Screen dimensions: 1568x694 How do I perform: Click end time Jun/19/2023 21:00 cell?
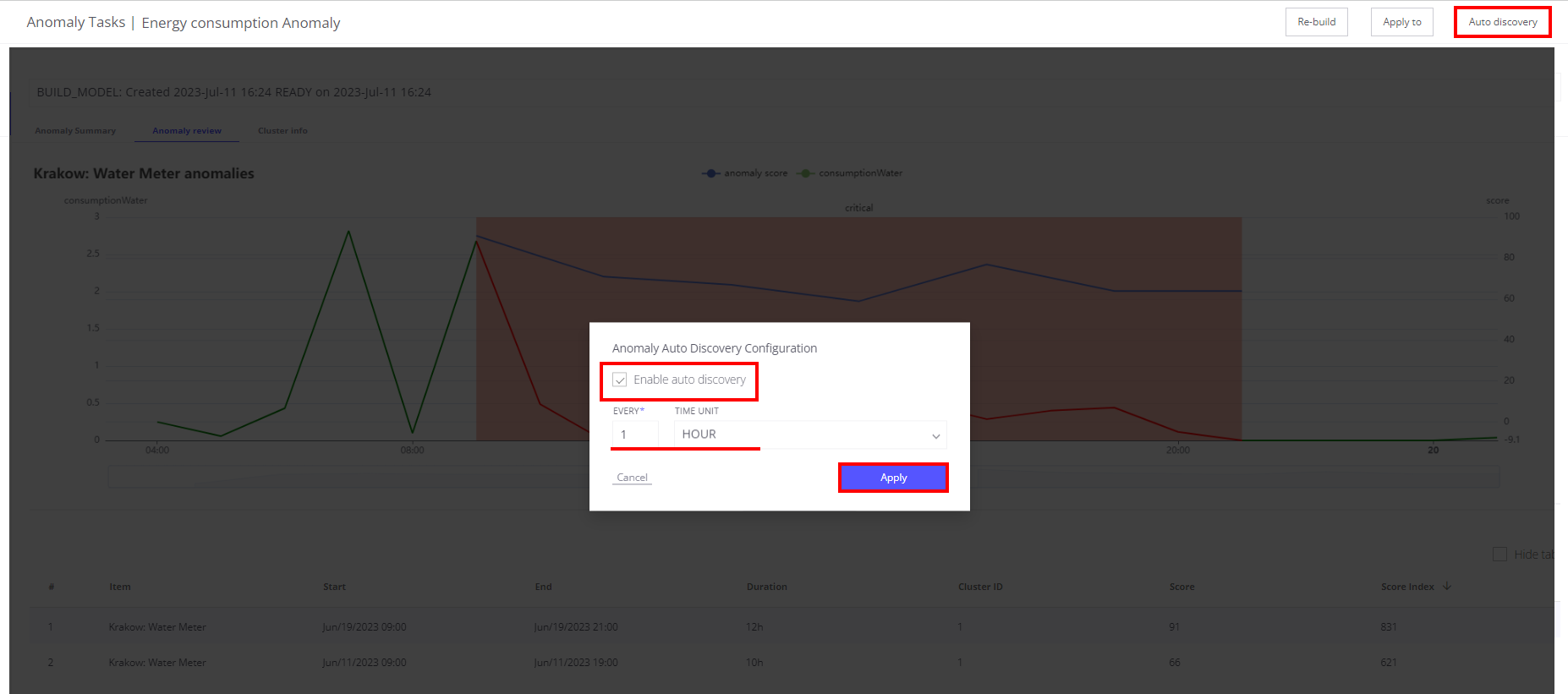[575, 627]
